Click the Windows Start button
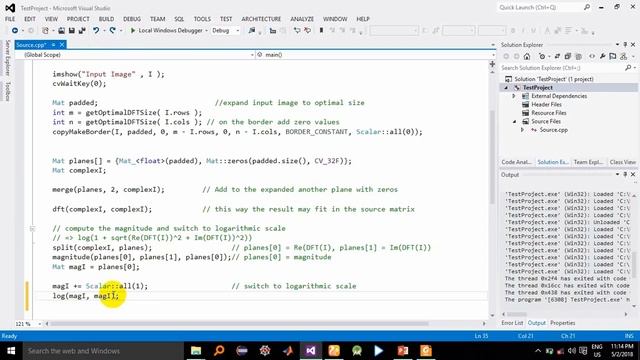This screenshot has width=640, height=360. tap(11, 351)
